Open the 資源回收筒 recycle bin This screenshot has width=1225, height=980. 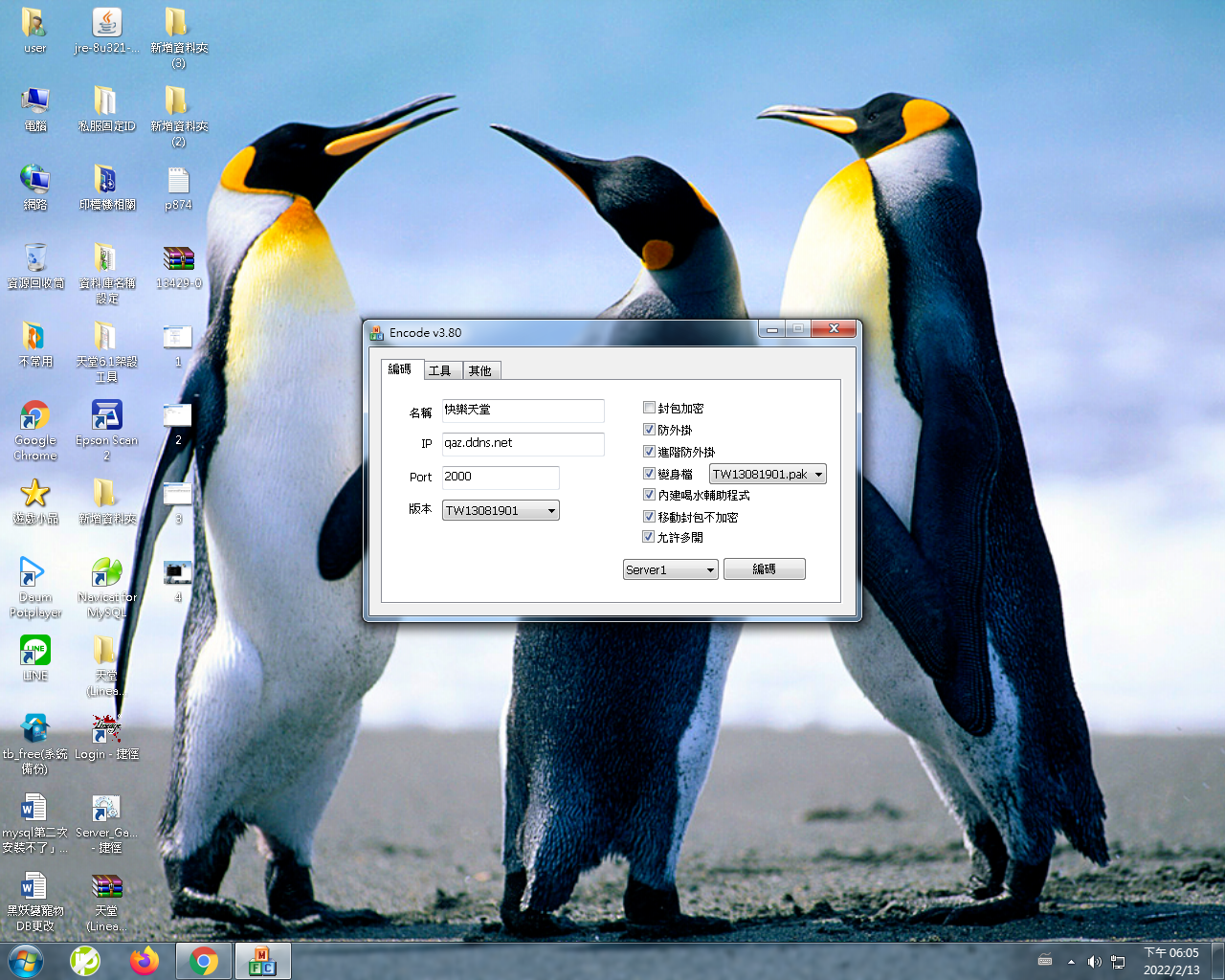(34, 265)
